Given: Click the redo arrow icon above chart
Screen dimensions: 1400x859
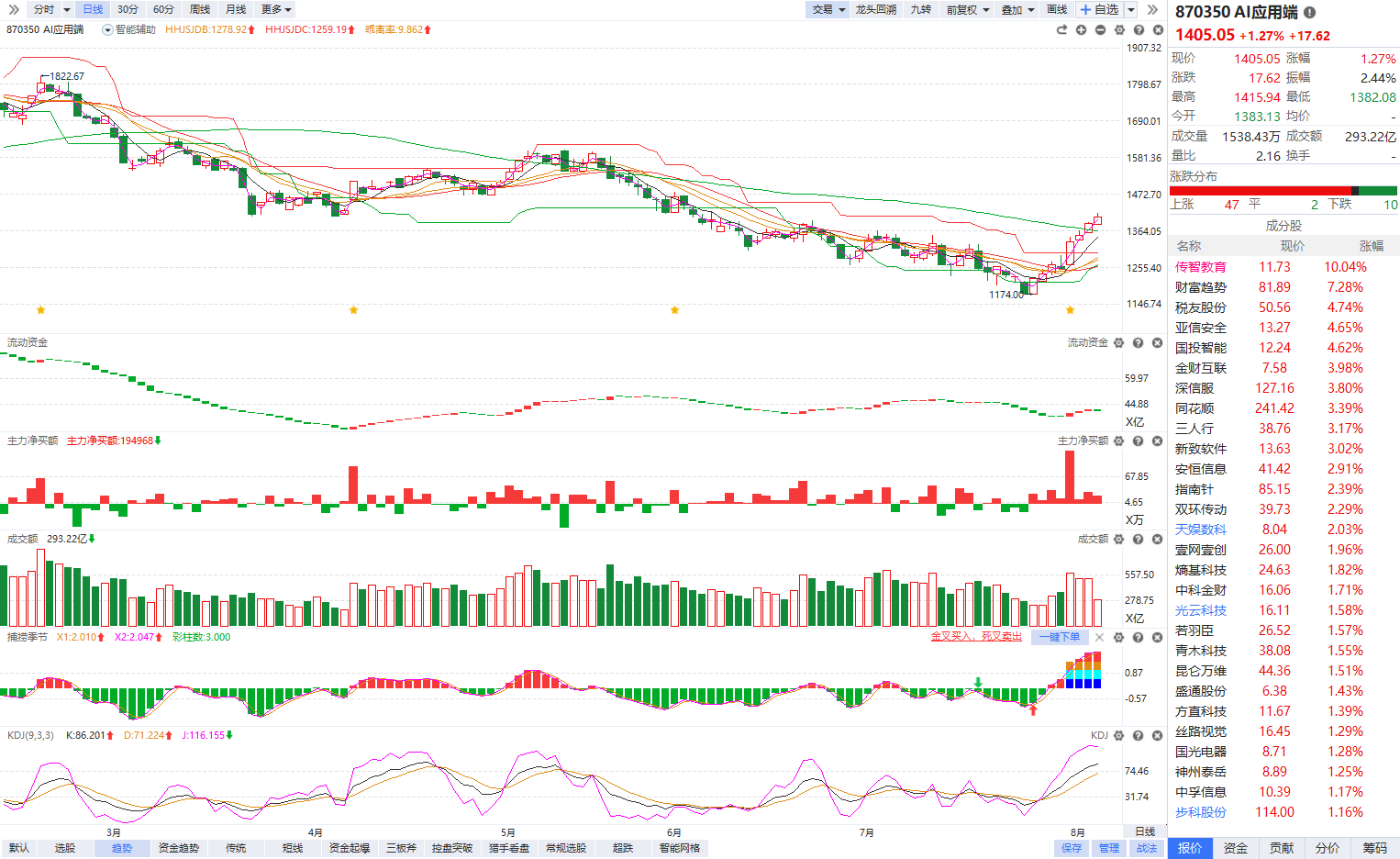Looking at the screenshot, I should click(1061, 30).
